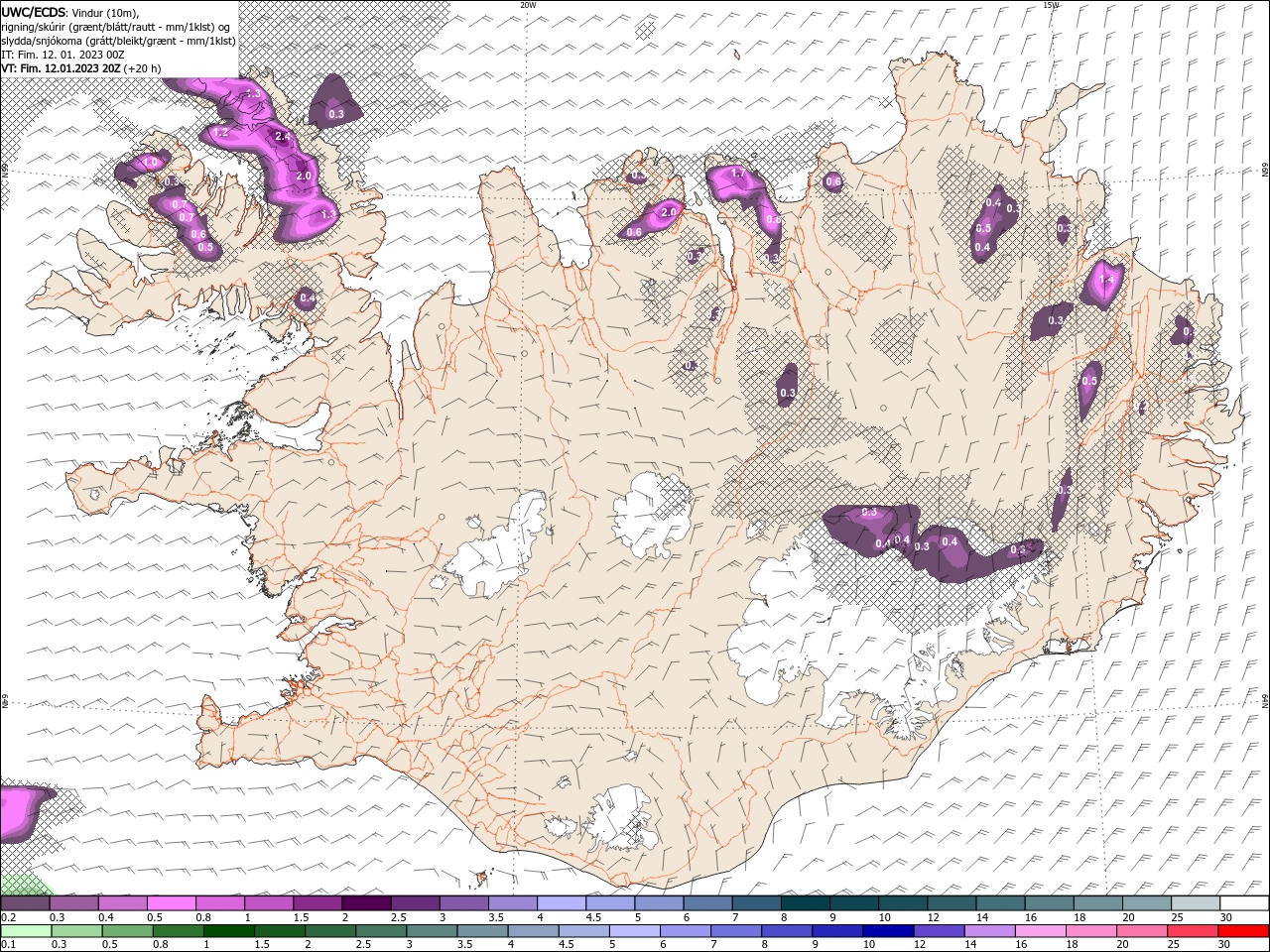The height and width of the screenshot is (952, 1270).
Task: Select the bright magenta swatch between 0.5 and 0.8
Action: pos(171,903)
